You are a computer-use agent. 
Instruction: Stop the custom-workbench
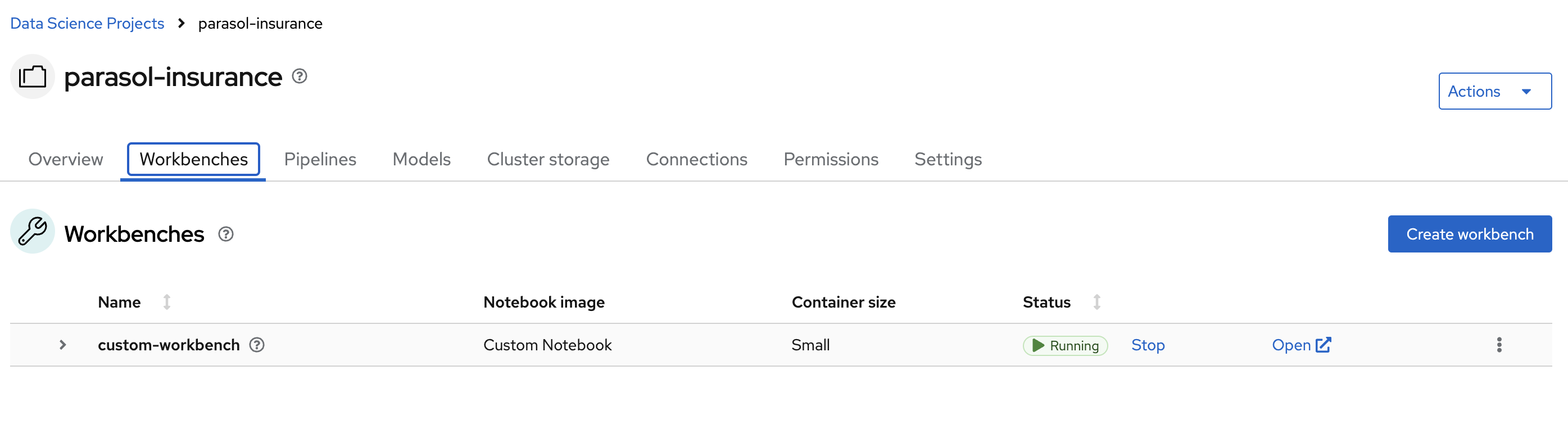pyautogui.click(x=1148, y=345)
